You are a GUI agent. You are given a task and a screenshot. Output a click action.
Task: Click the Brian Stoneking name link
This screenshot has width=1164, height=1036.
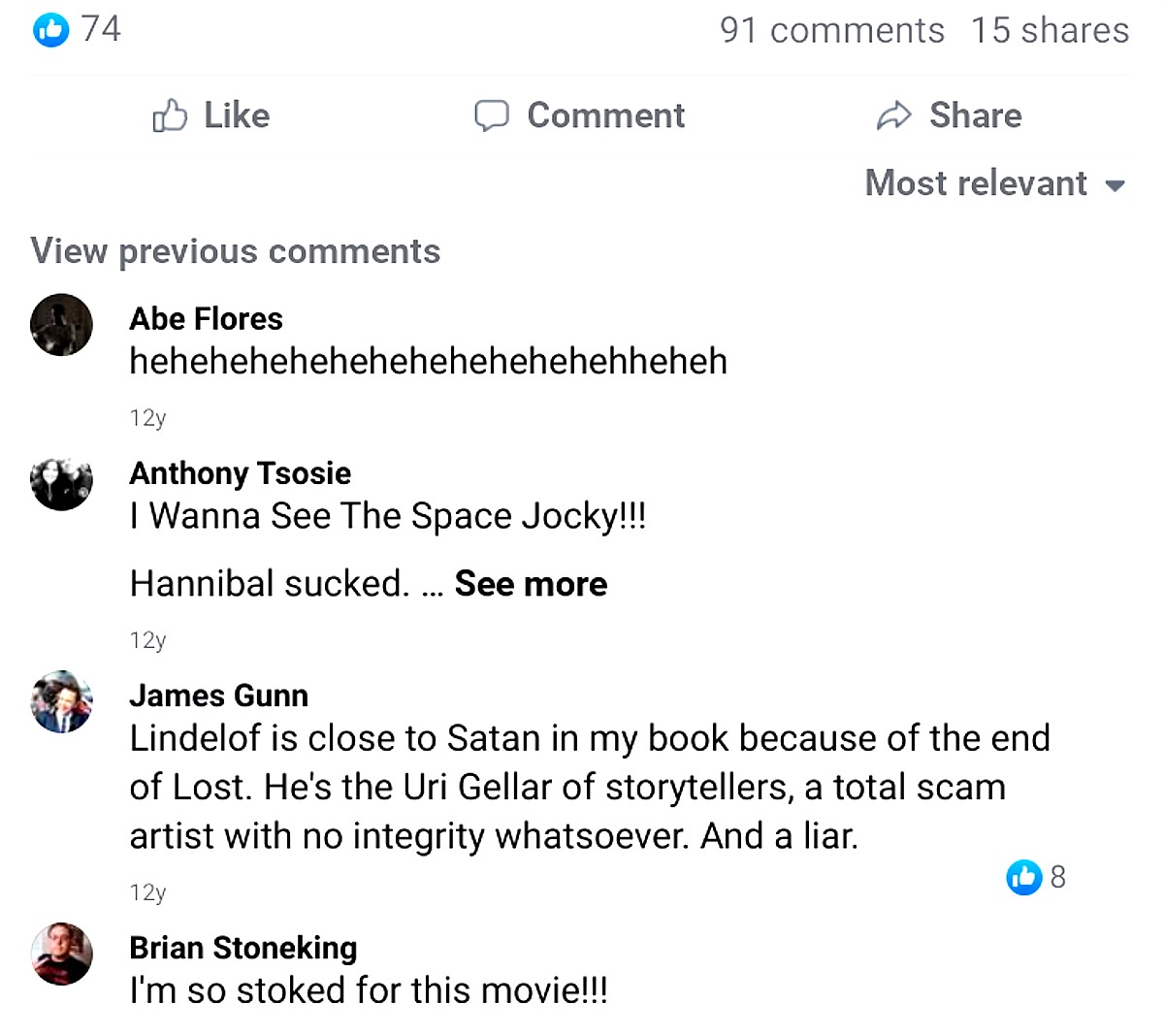point(243,948)
